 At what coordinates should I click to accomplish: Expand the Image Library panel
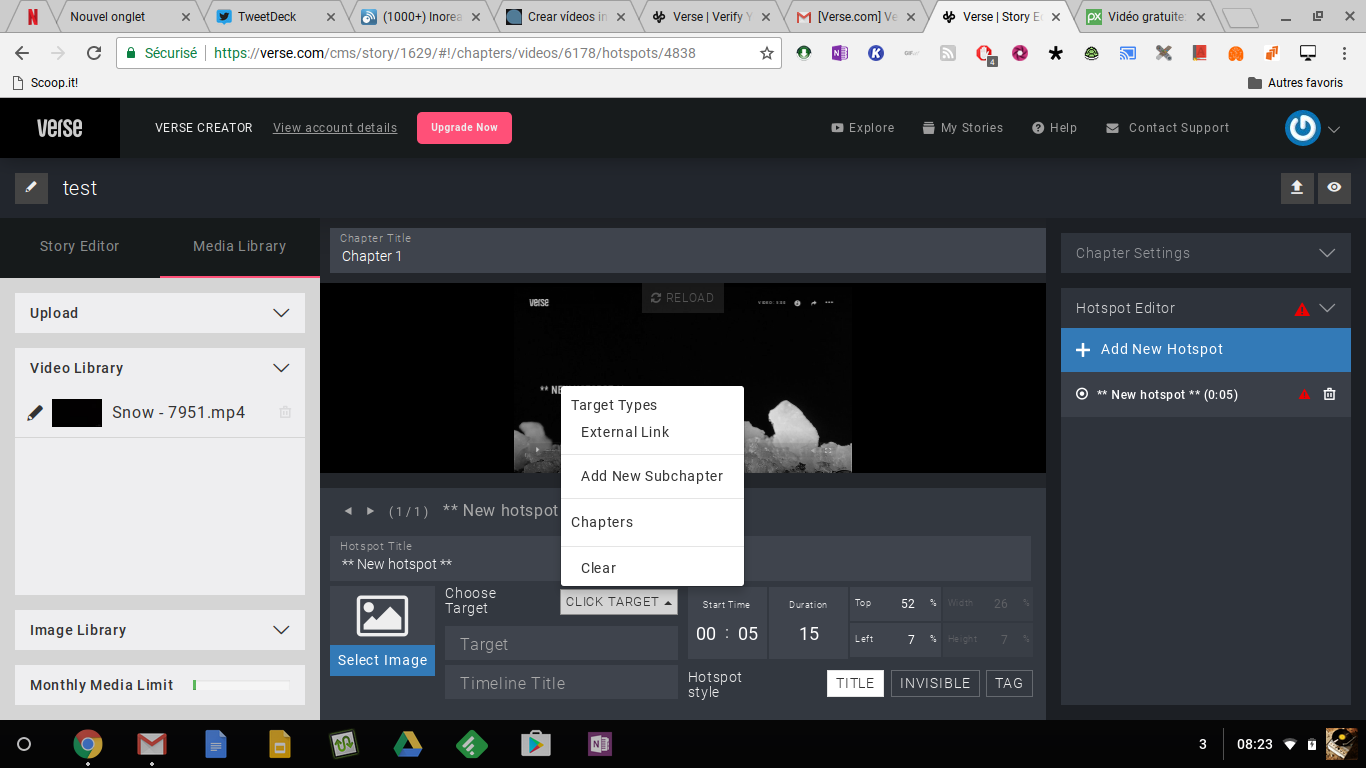(x=282, y=630)
